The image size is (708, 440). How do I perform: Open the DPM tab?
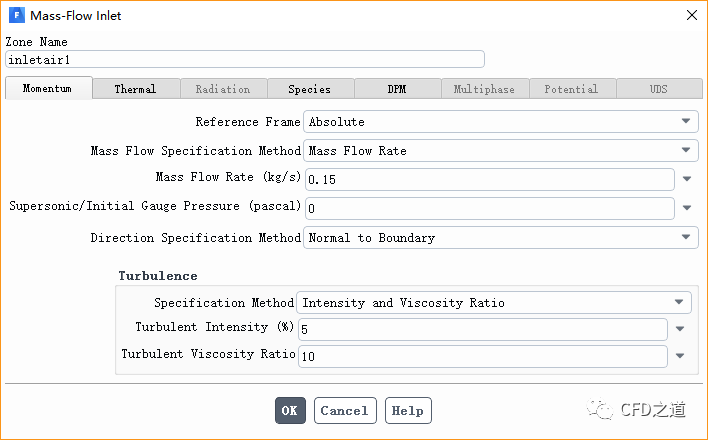[x=397, y=89]
